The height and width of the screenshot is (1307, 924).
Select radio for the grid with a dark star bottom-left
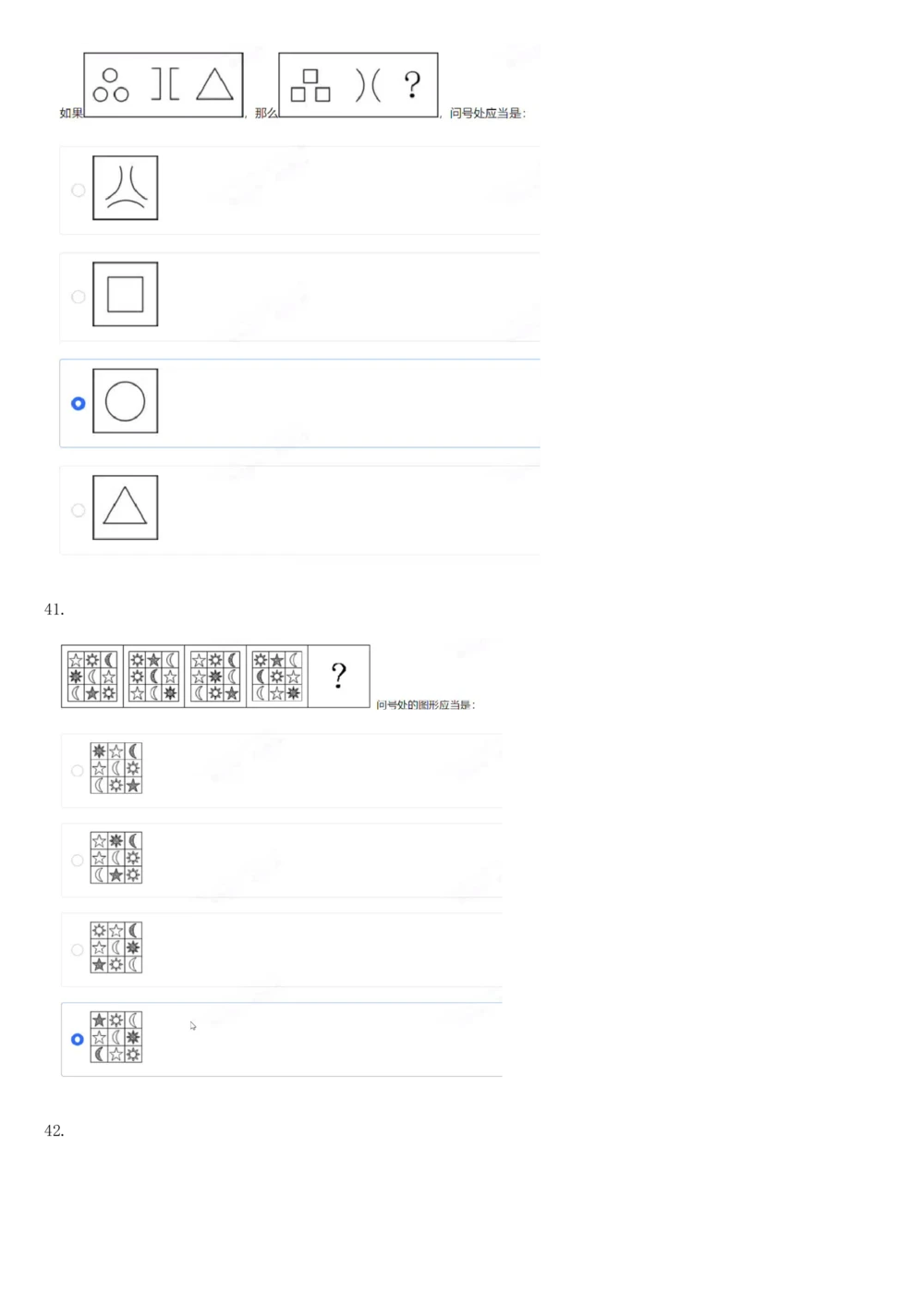pyautogui.click(x=78, y=950)
